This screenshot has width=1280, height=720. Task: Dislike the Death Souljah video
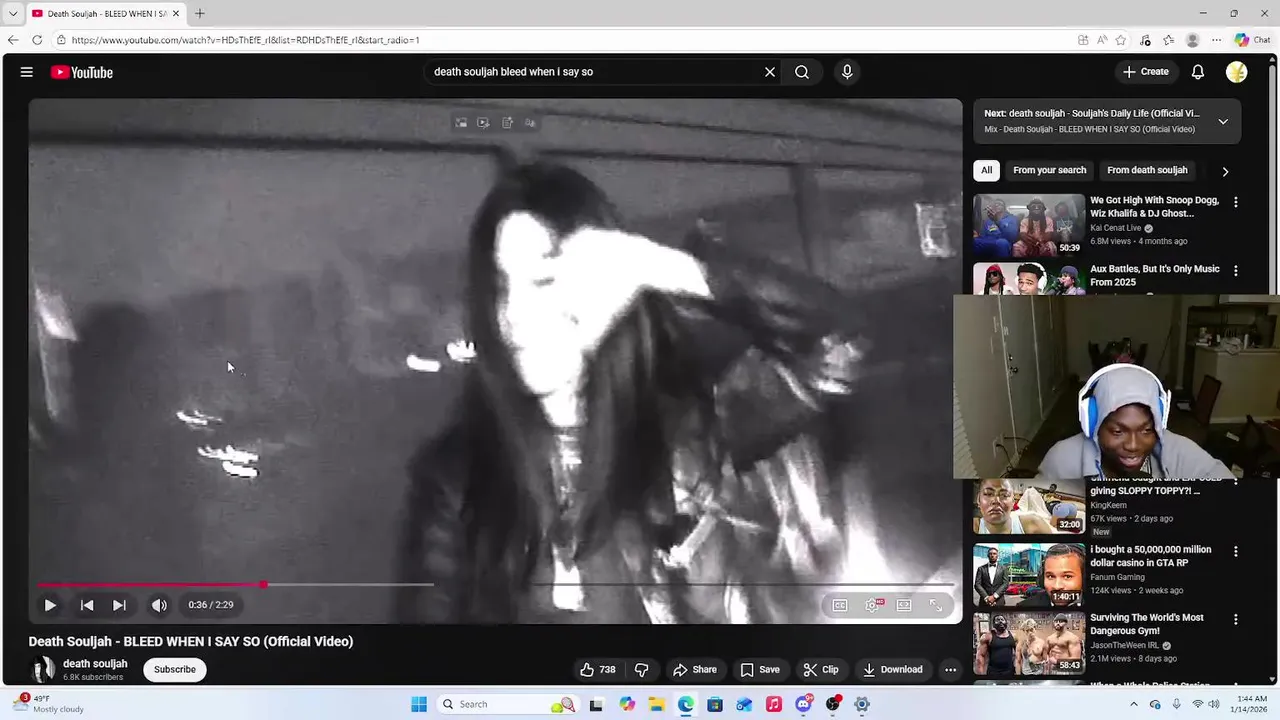(642, 670)
